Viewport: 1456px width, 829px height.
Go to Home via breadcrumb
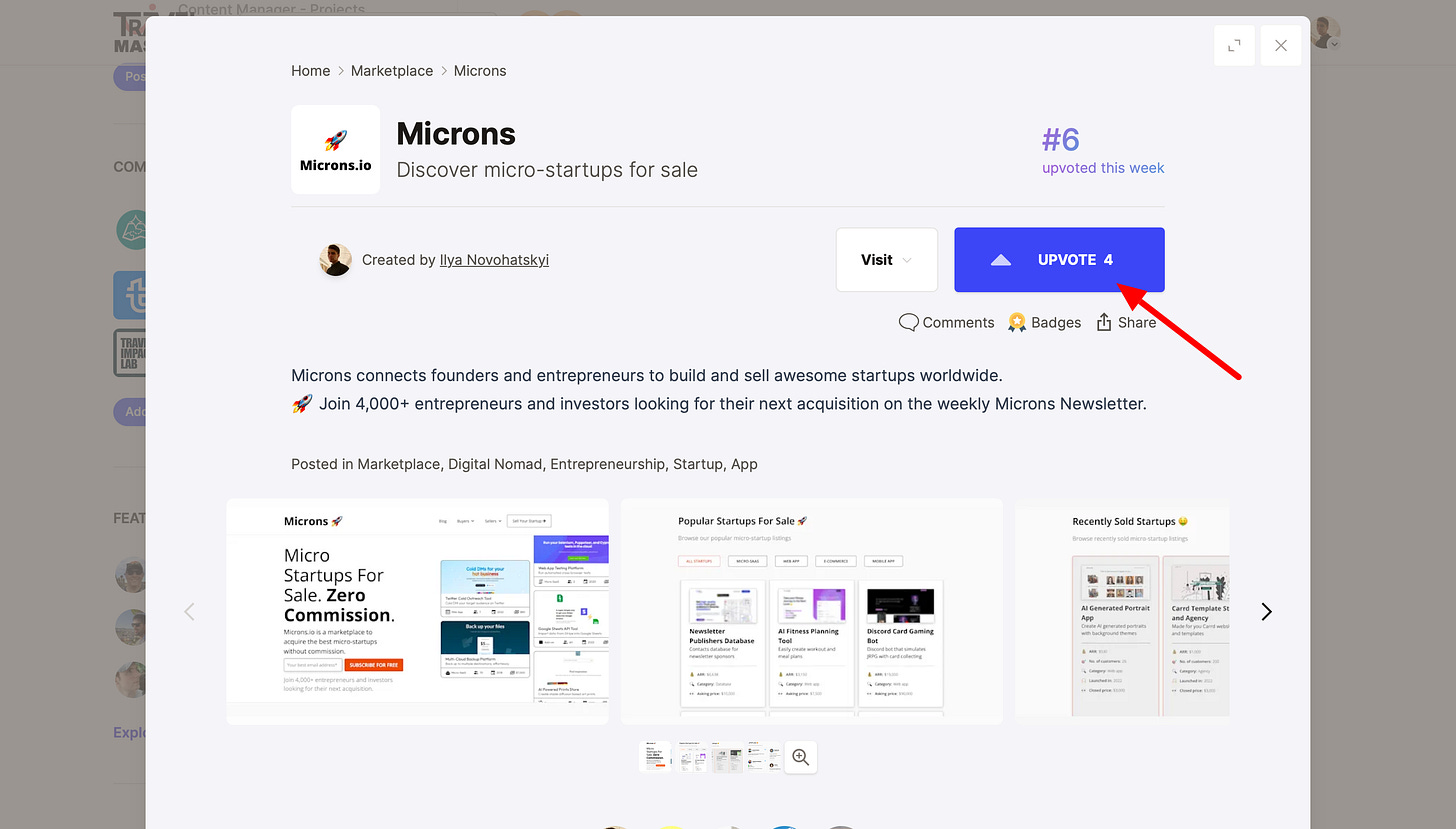tap(310, 71)
